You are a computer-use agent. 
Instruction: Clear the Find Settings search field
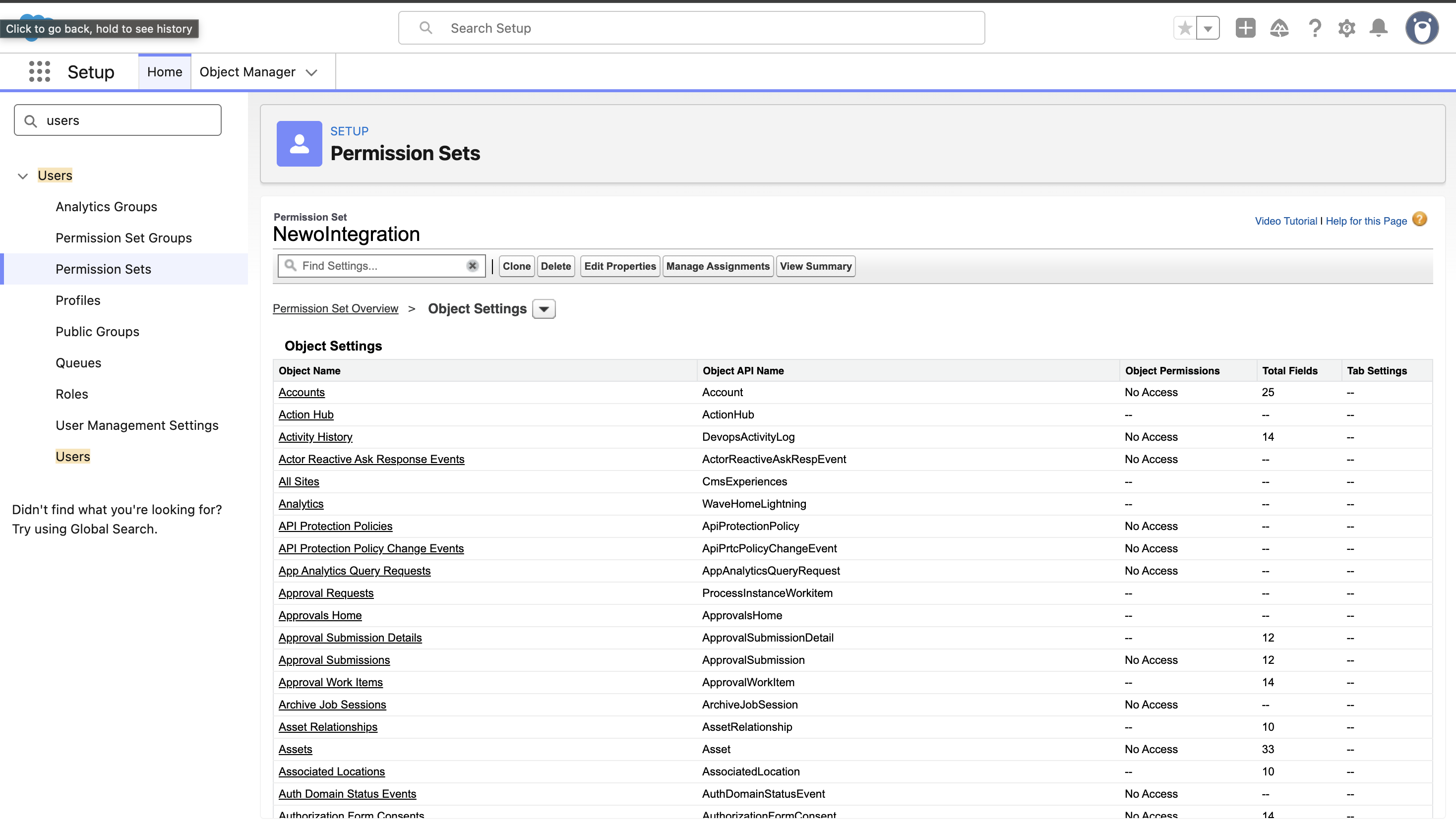pos(472,266)
